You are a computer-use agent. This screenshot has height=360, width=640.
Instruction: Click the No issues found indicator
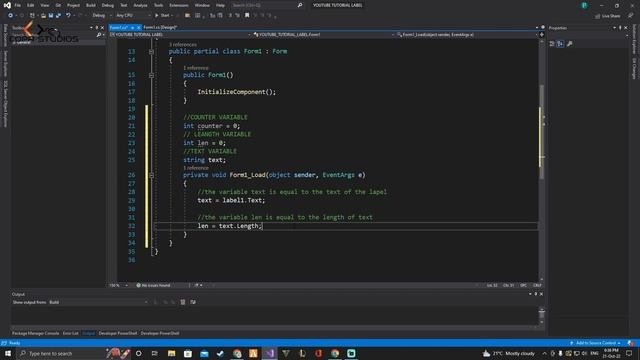point(153,285)
